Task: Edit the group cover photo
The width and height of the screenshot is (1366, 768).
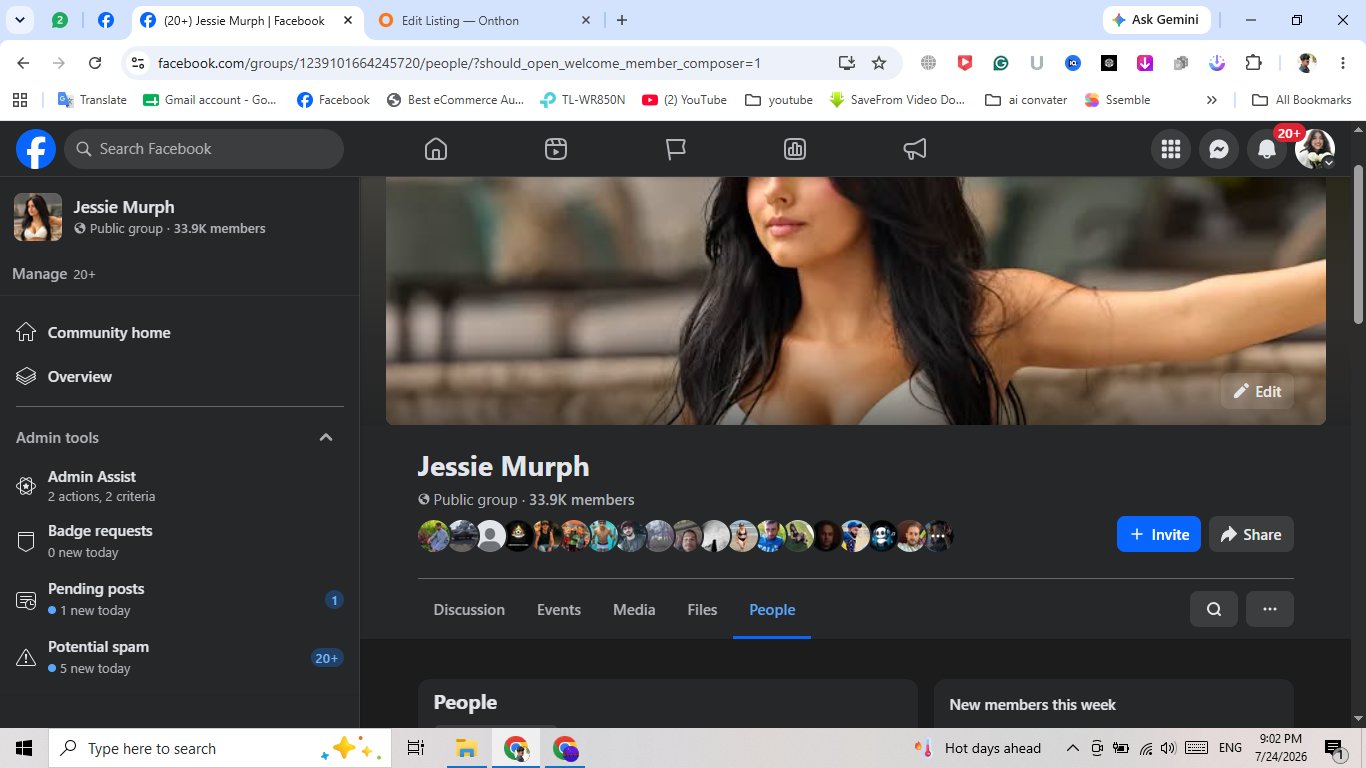Action: coord(1257,391)
